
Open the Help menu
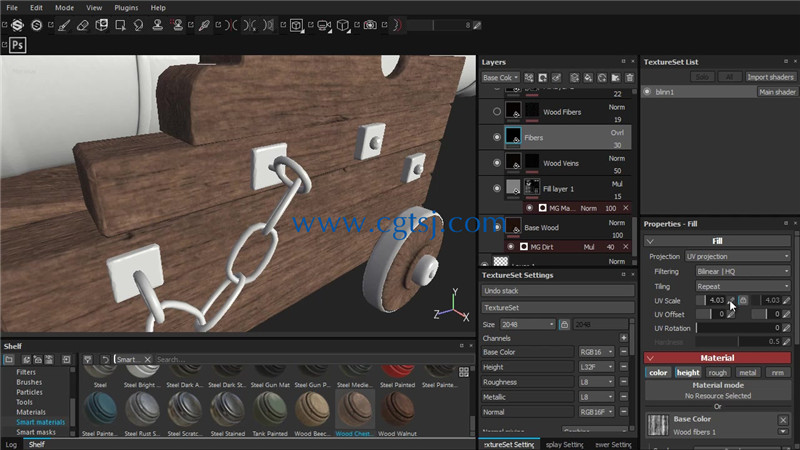158,8
